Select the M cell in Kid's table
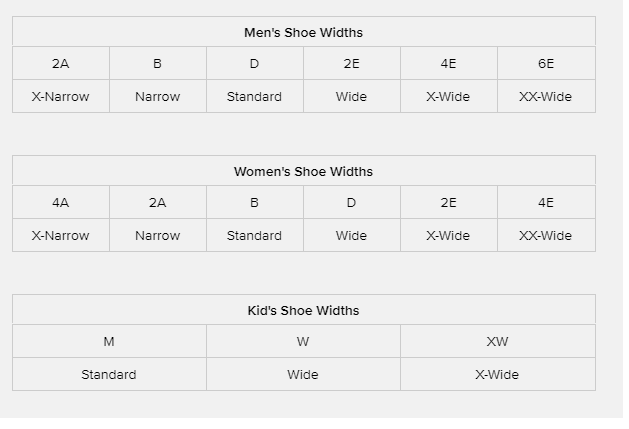 coord(109,342)
